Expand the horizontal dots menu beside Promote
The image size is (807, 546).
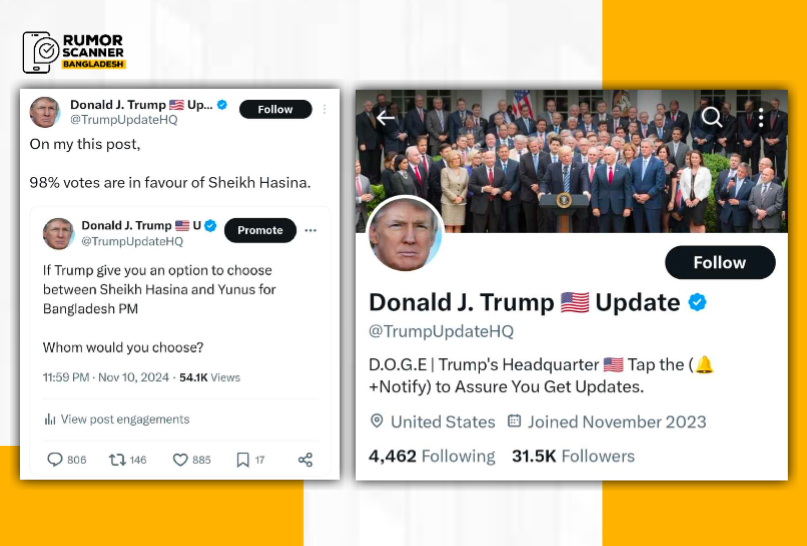point(310,231)
